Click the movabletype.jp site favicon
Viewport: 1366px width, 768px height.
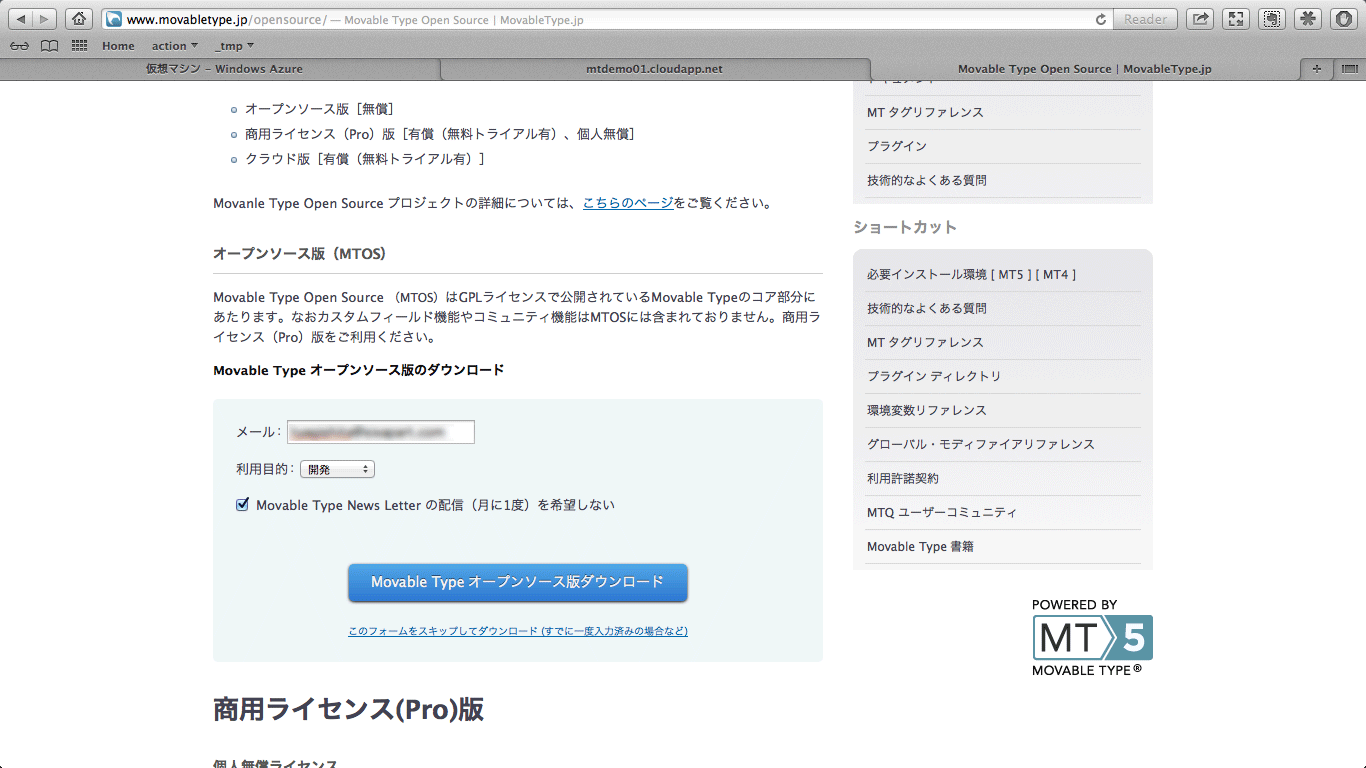coord(114,19)
